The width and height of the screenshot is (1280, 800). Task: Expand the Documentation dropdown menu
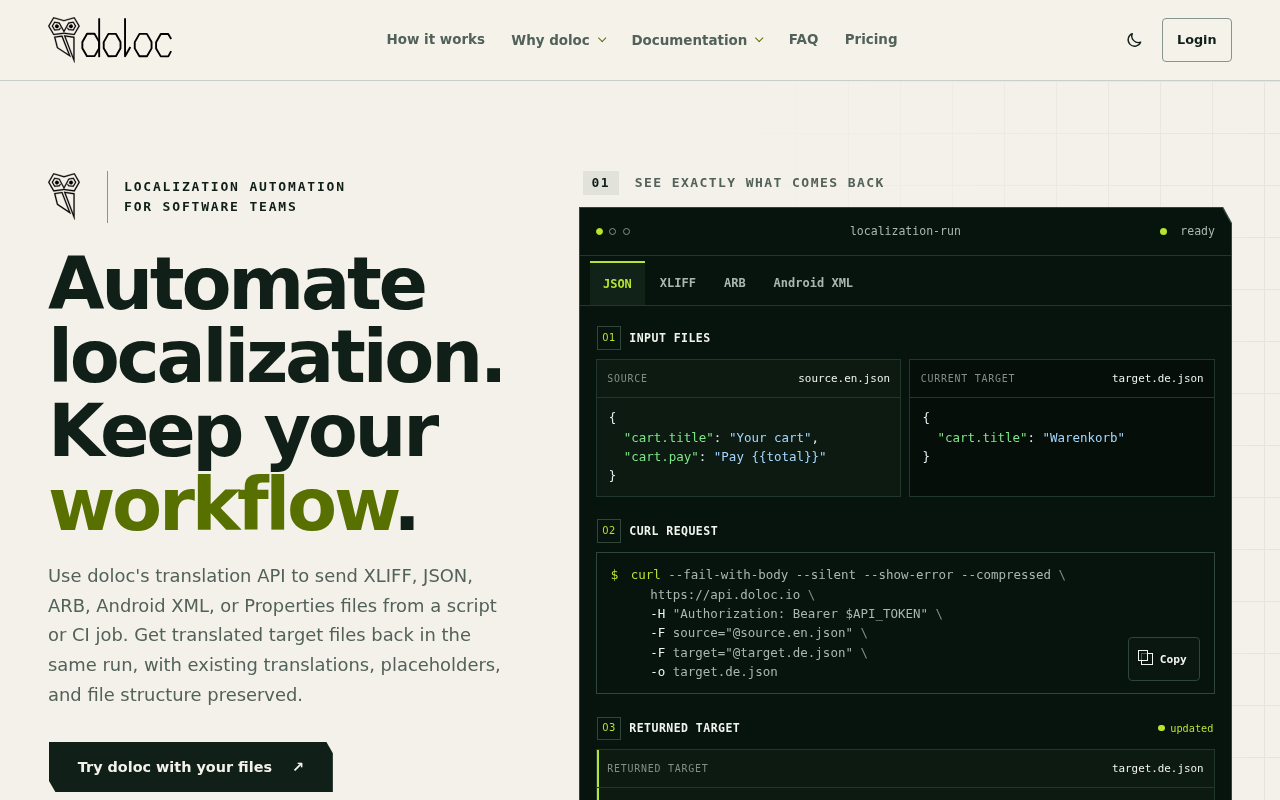[698, 40]
